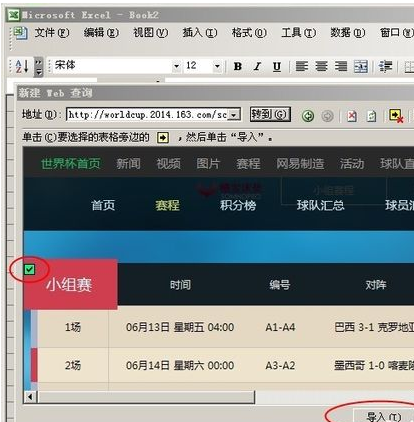Click the 导入(I) import button
Viewport: 414px width, 422px height.
pos(383,416)
